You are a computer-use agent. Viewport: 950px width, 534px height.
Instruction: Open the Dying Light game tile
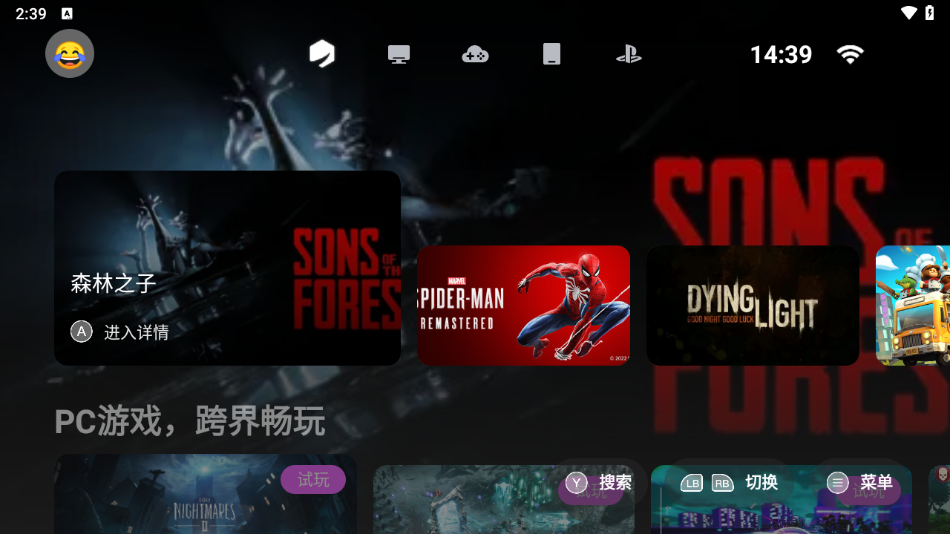pos(752,305)
